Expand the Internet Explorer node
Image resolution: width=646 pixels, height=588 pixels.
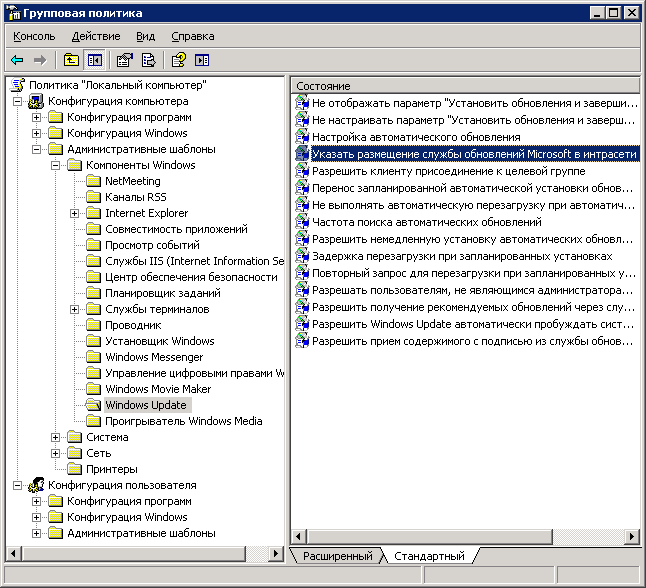click(74, 213)
